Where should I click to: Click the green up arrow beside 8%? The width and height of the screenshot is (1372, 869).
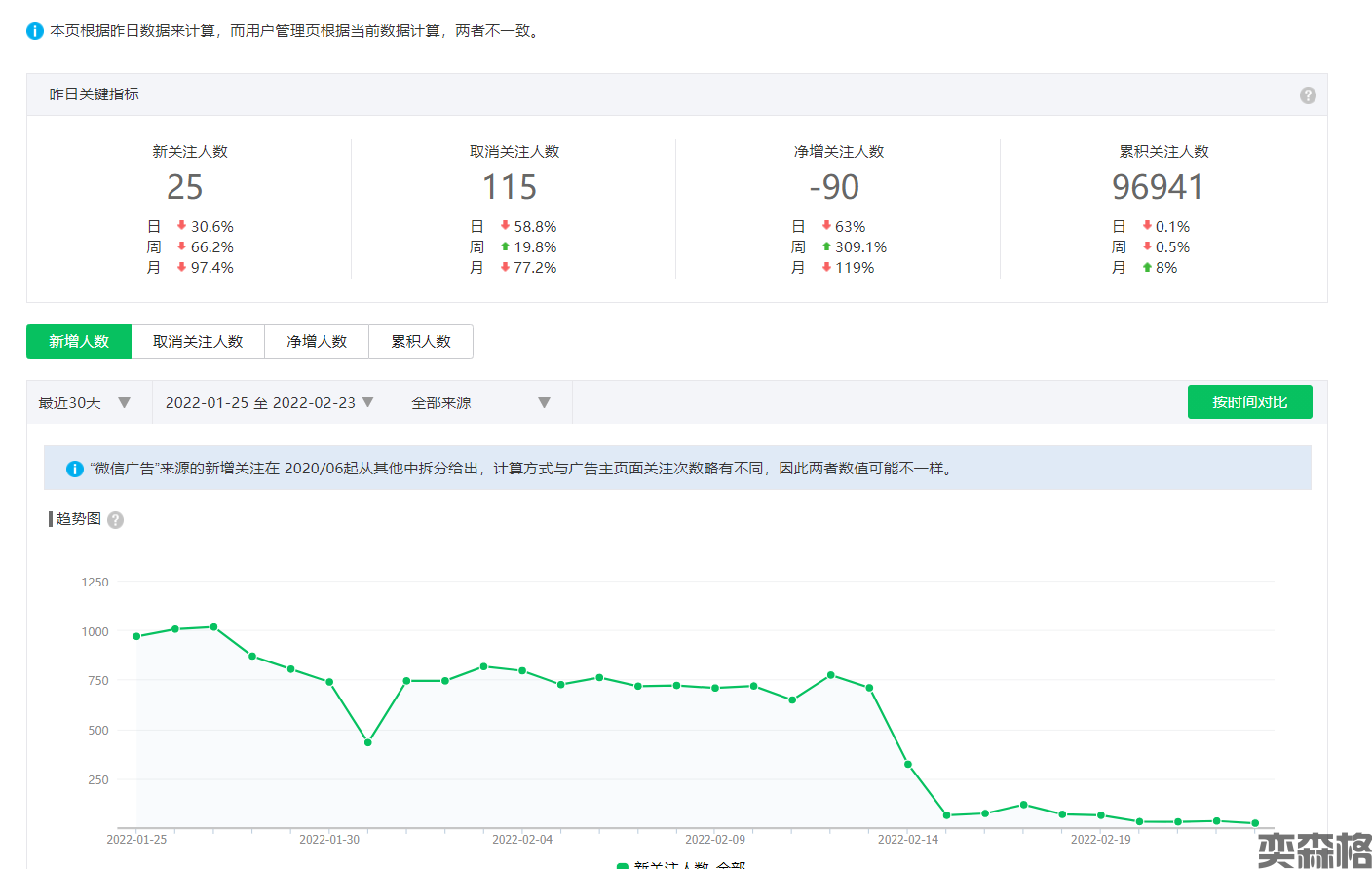pyautogui.click(x=1147, y=268)
